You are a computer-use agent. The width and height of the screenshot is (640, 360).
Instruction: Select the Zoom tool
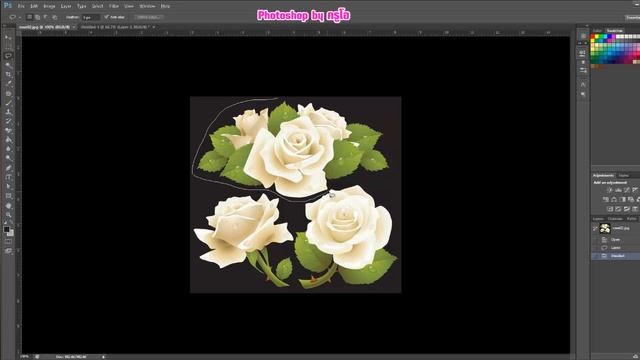tap(8, 215)
